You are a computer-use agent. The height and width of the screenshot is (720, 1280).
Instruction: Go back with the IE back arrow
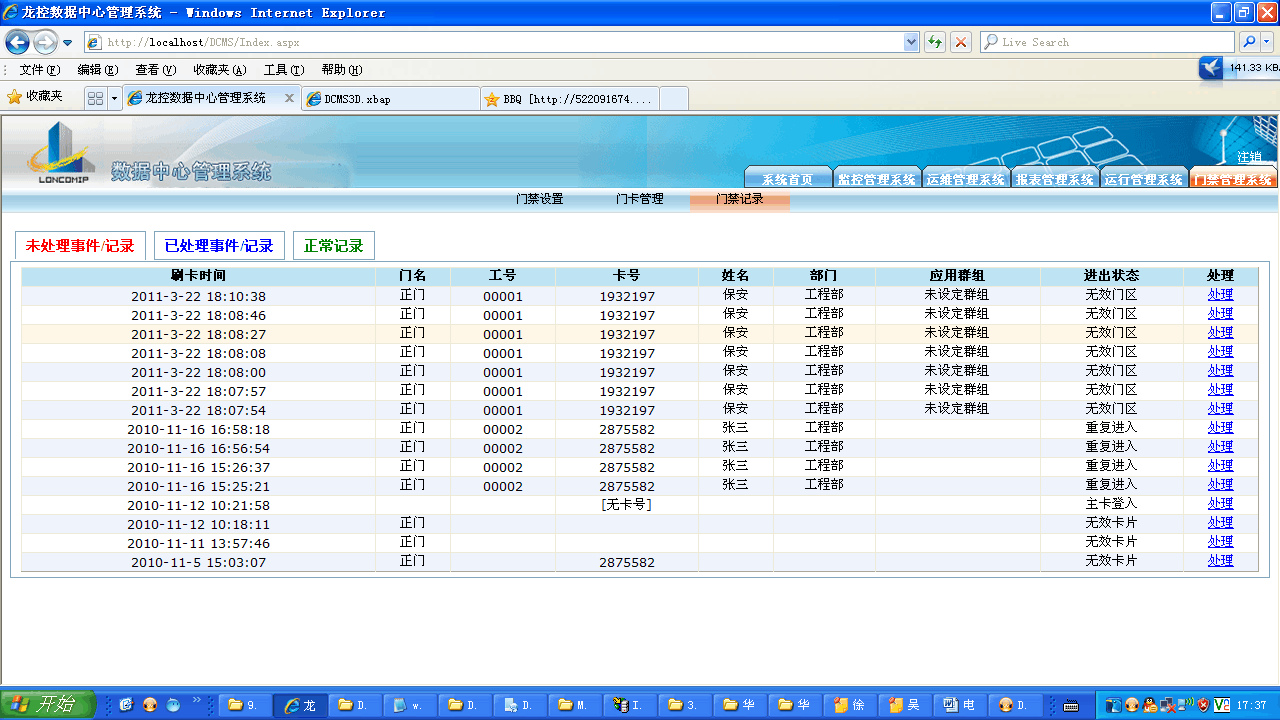[x=17, y=42]
